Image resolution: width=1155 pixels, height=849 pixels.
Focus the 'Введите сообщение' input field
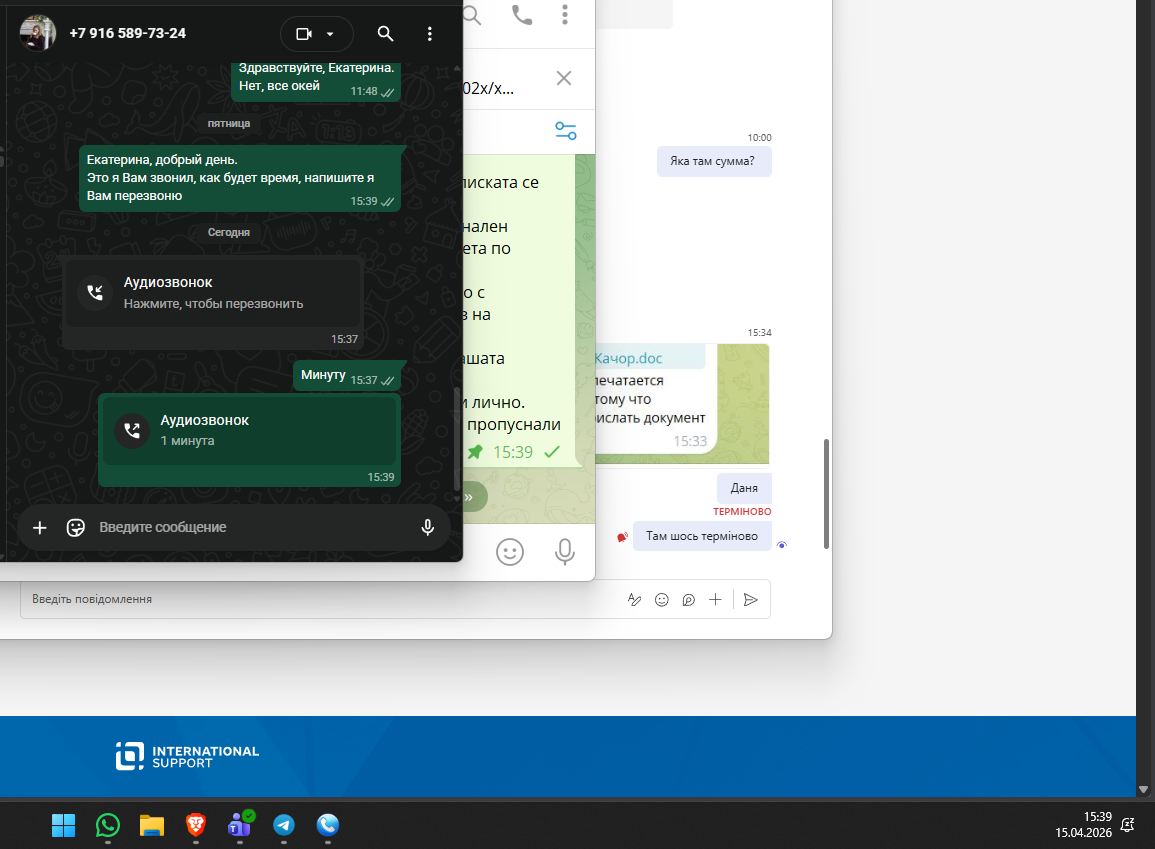click(250, 527)
